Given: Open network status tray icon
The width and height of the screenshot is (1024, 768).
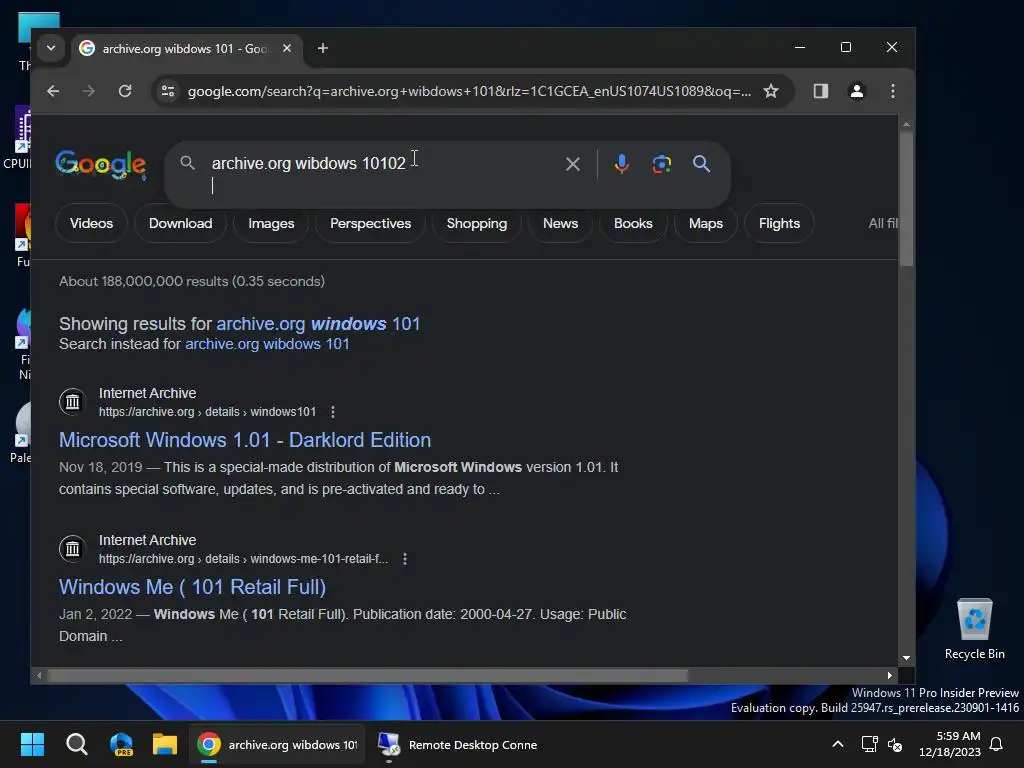Looking at the screenshot, I should [x=869, y=744].
